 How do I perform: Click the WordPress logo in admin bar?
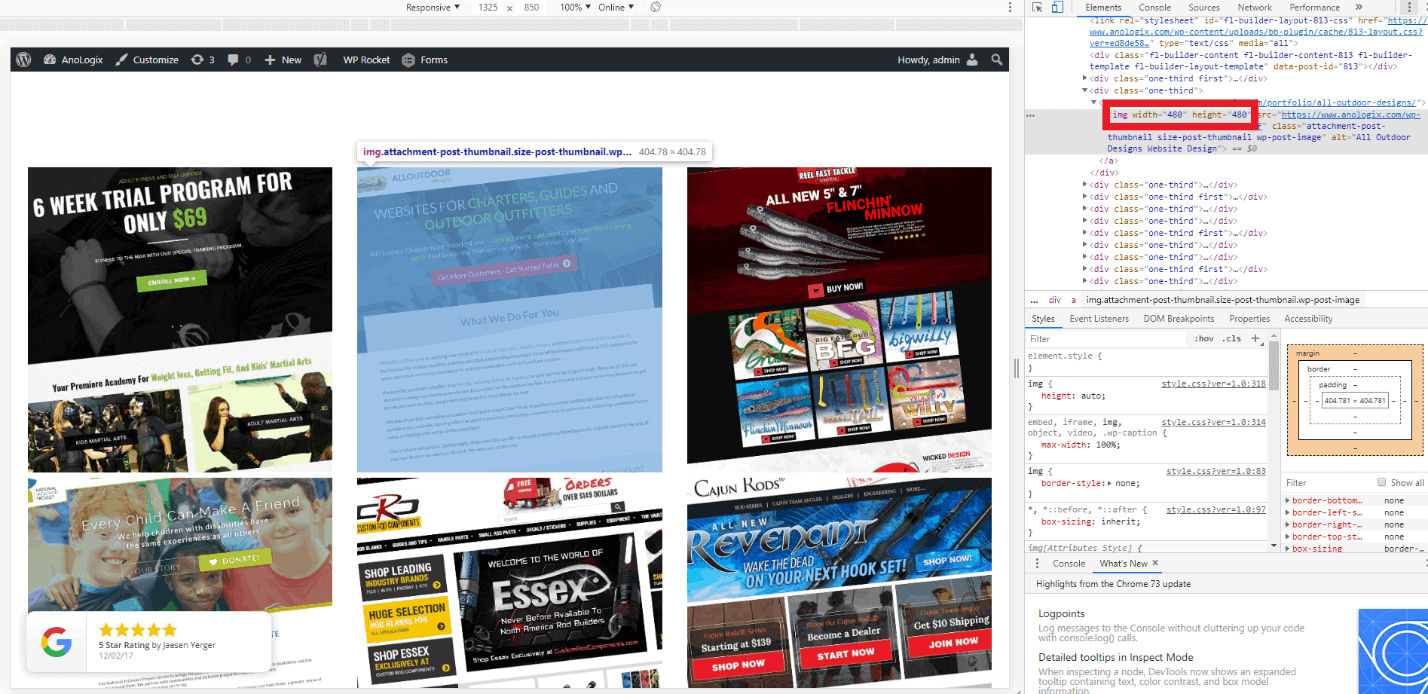[22, 59]
